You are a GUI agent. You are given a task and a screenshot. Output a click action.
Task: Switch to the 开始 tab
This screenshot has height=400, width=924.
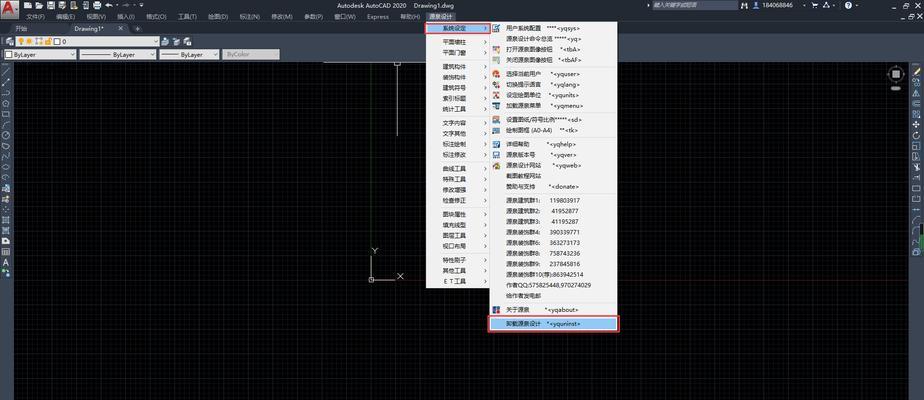tap(22, 28)
